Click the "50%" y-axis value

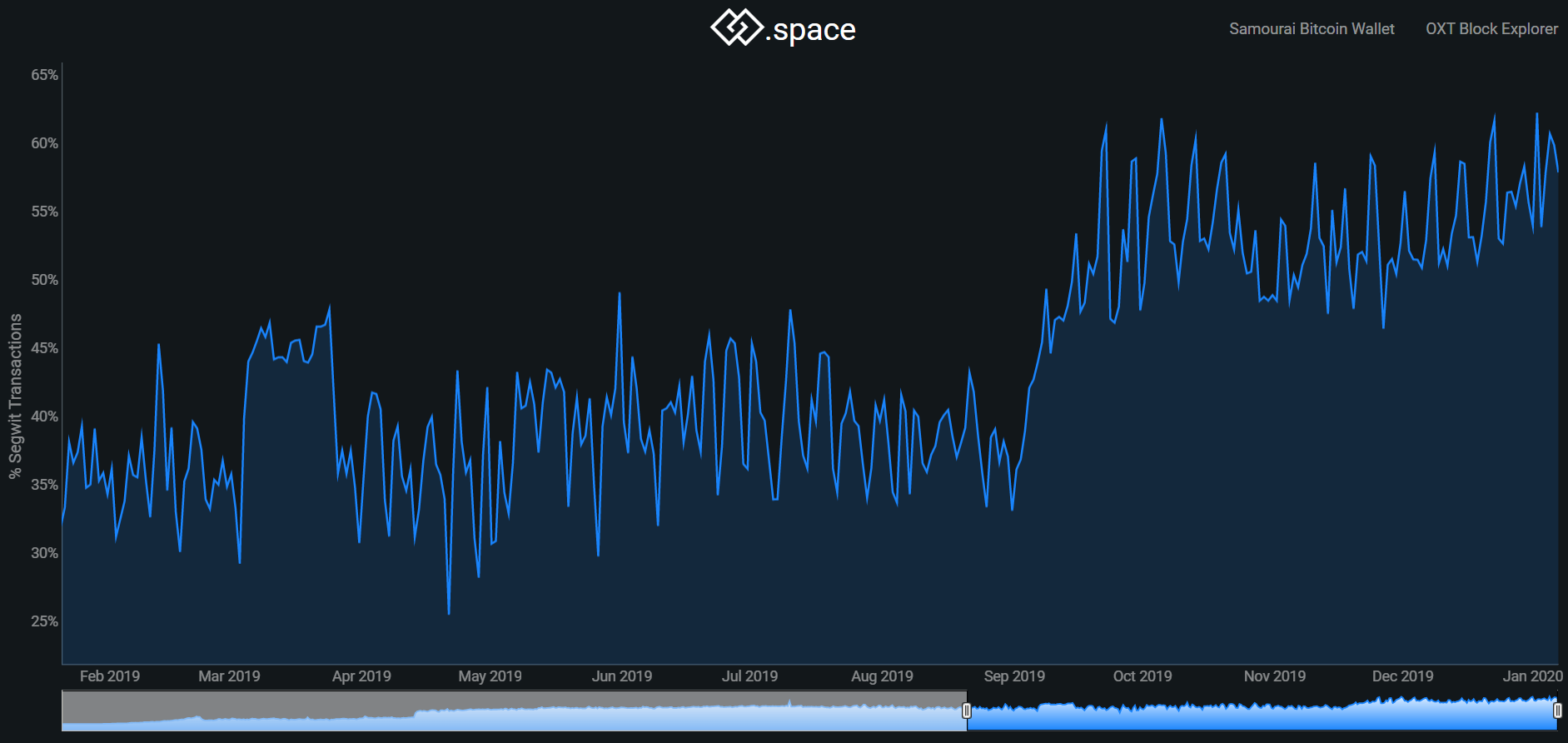pos(45,280)
